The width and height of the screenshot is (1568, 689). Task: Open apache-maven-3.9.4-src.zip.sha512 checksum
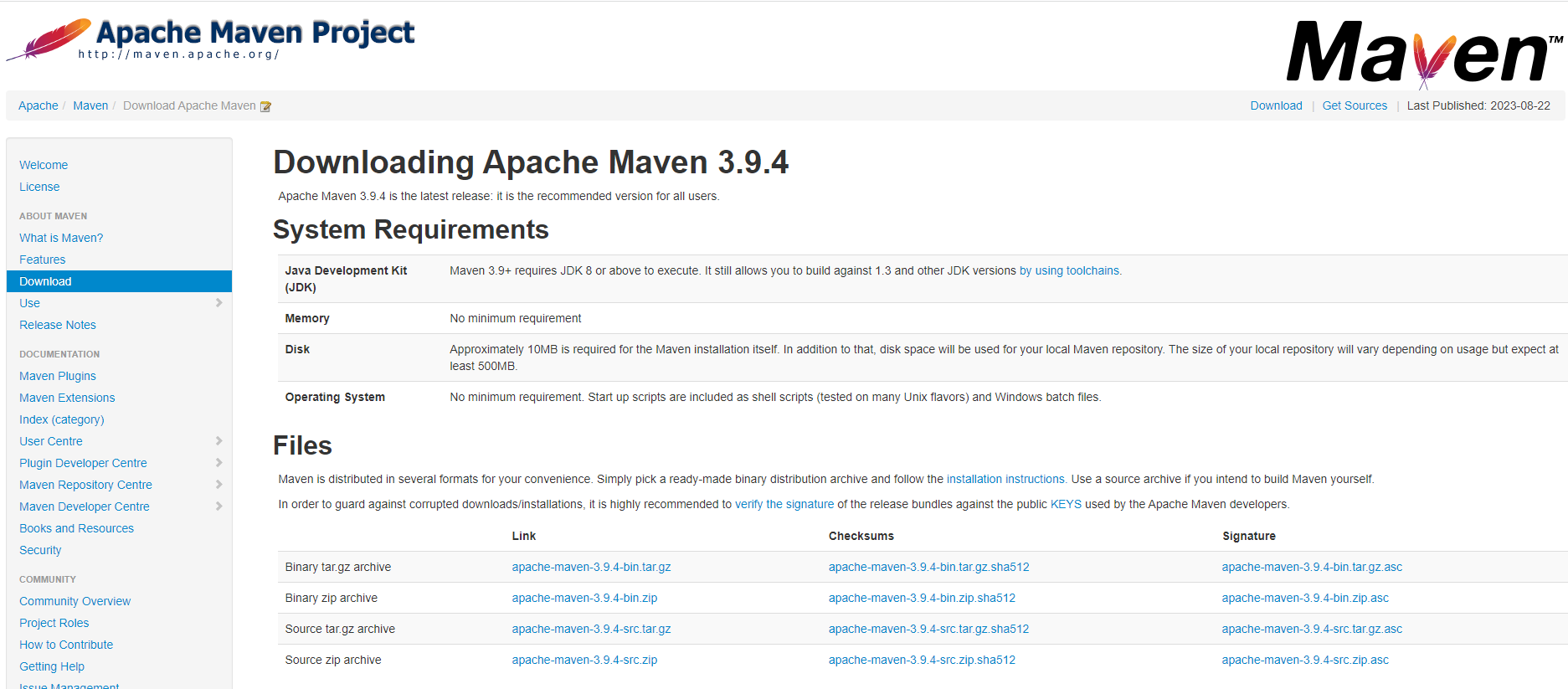(x=922, y=660)
